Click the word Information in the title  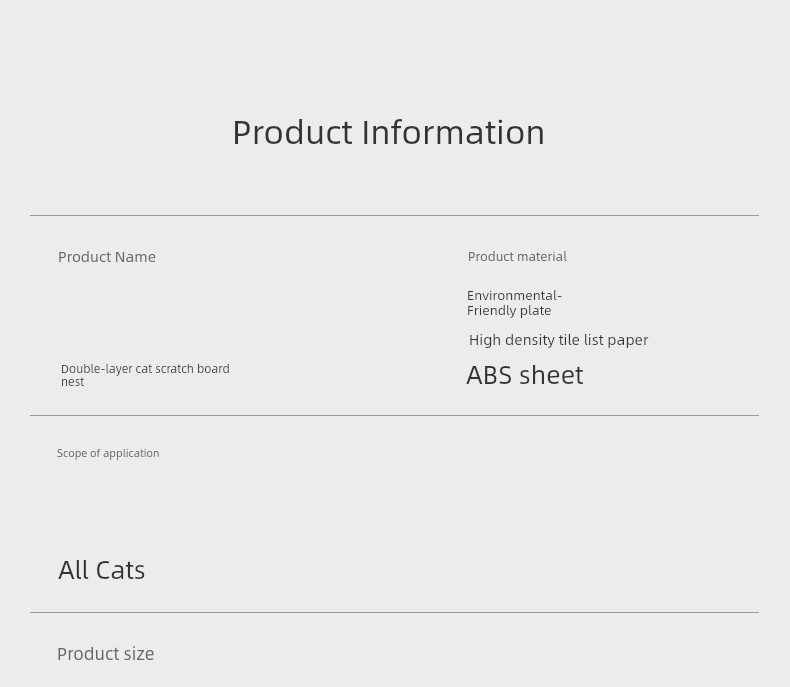453,133
